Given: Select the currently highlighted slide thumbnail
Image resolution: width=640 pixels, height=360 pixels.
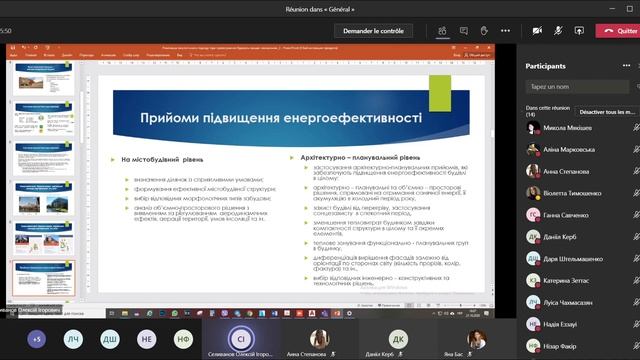Looking at the screenshot, I should 44,279.
